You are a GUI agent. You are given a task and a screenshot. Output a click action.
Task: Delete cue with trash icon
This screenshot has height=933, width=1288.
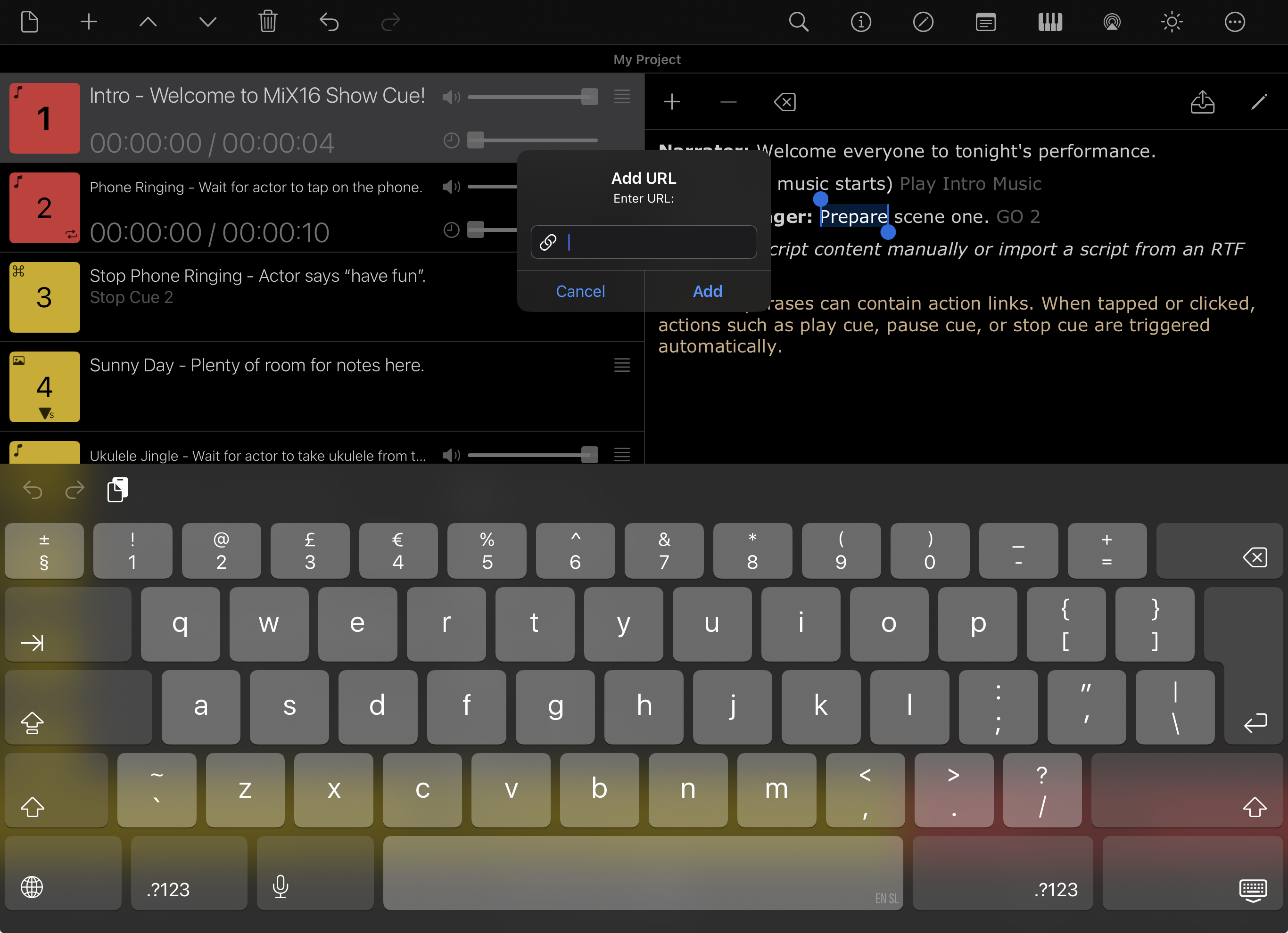pos(267,22)
